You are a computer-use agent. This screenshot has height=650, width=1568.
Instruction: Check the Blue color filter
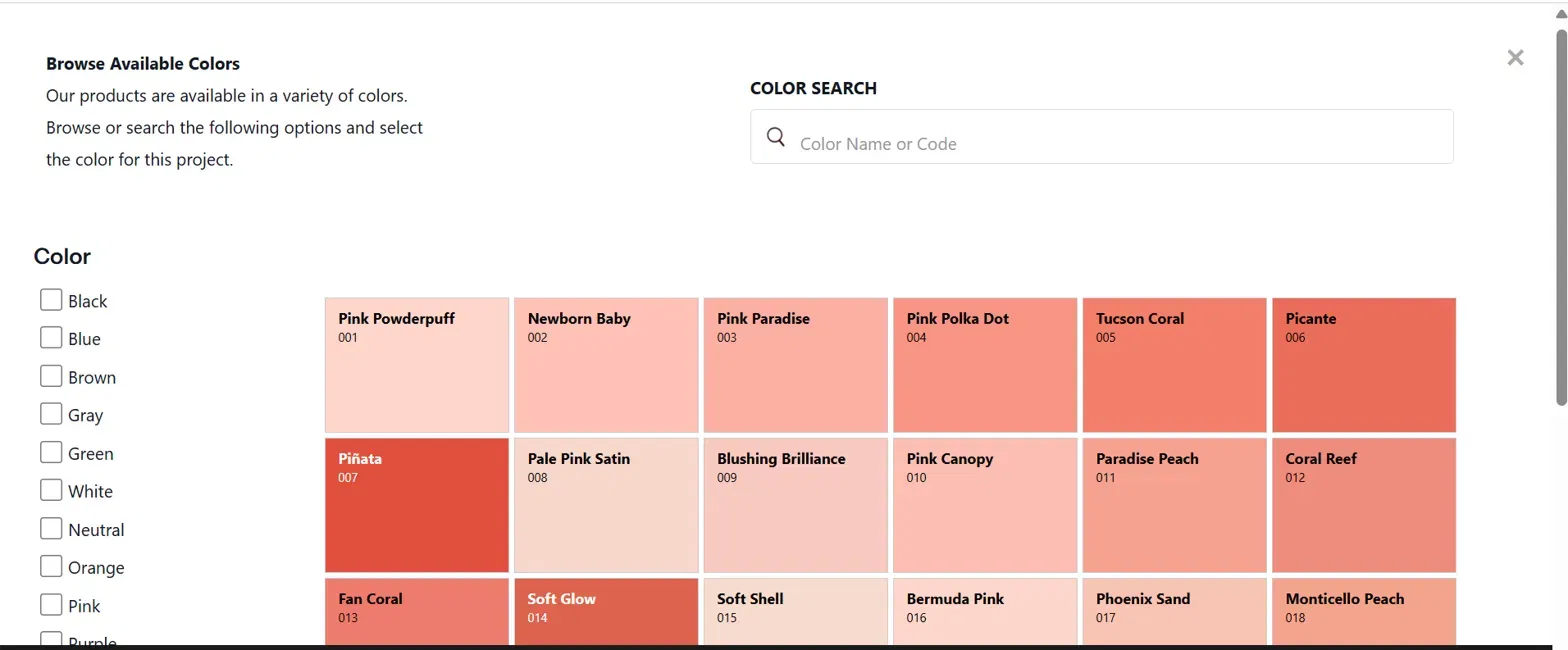pos(51,338)
